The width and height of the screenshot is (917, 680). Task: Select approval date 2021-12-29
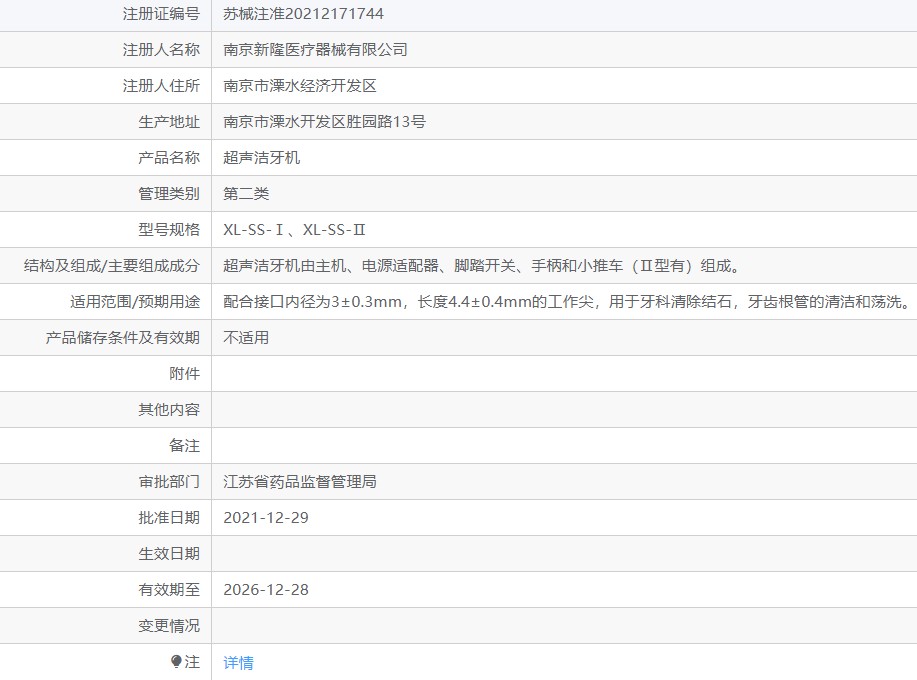coord(266,518)
